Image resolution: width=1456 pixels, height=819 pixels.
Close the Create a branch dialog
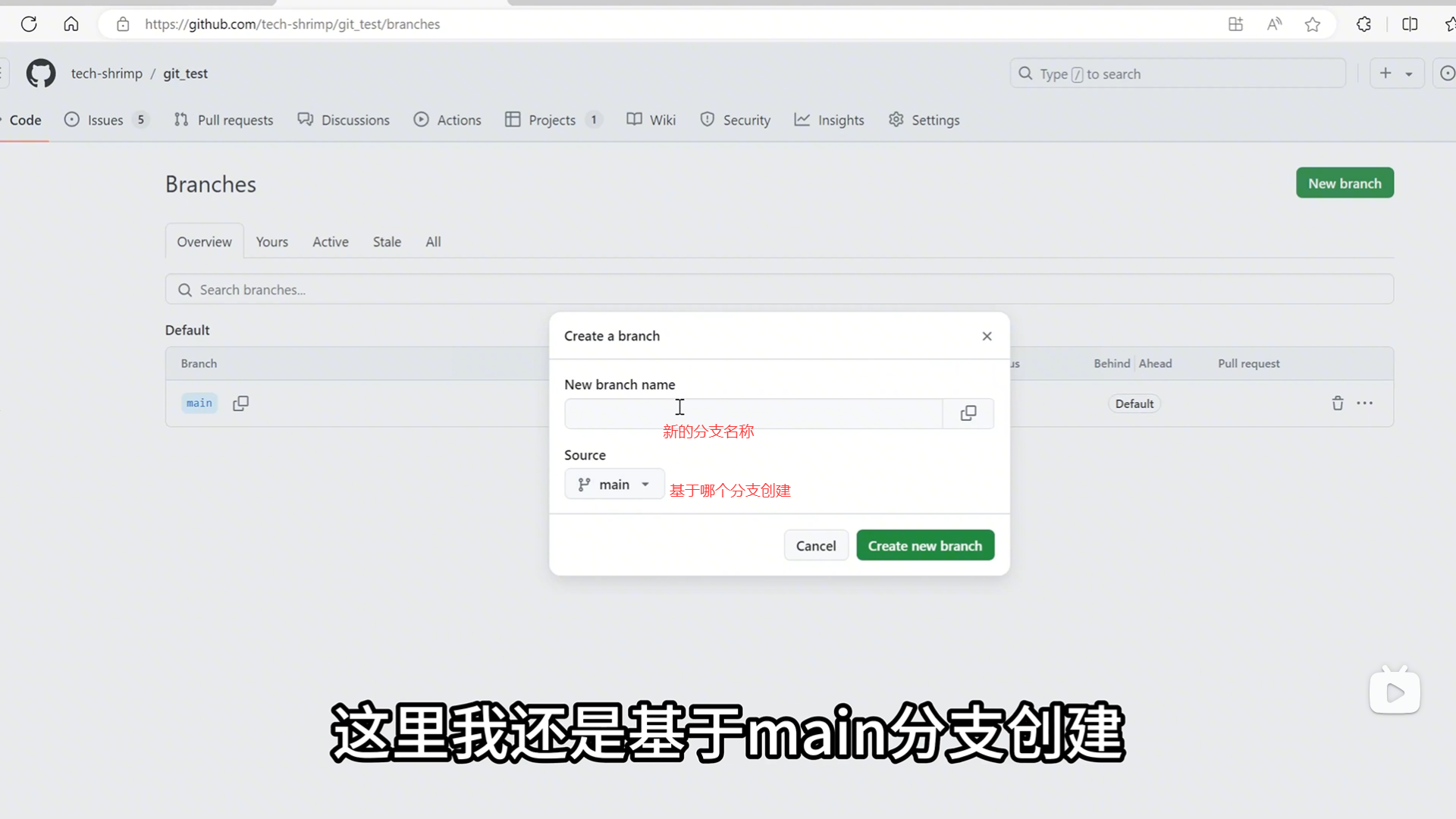coord(987,336)
